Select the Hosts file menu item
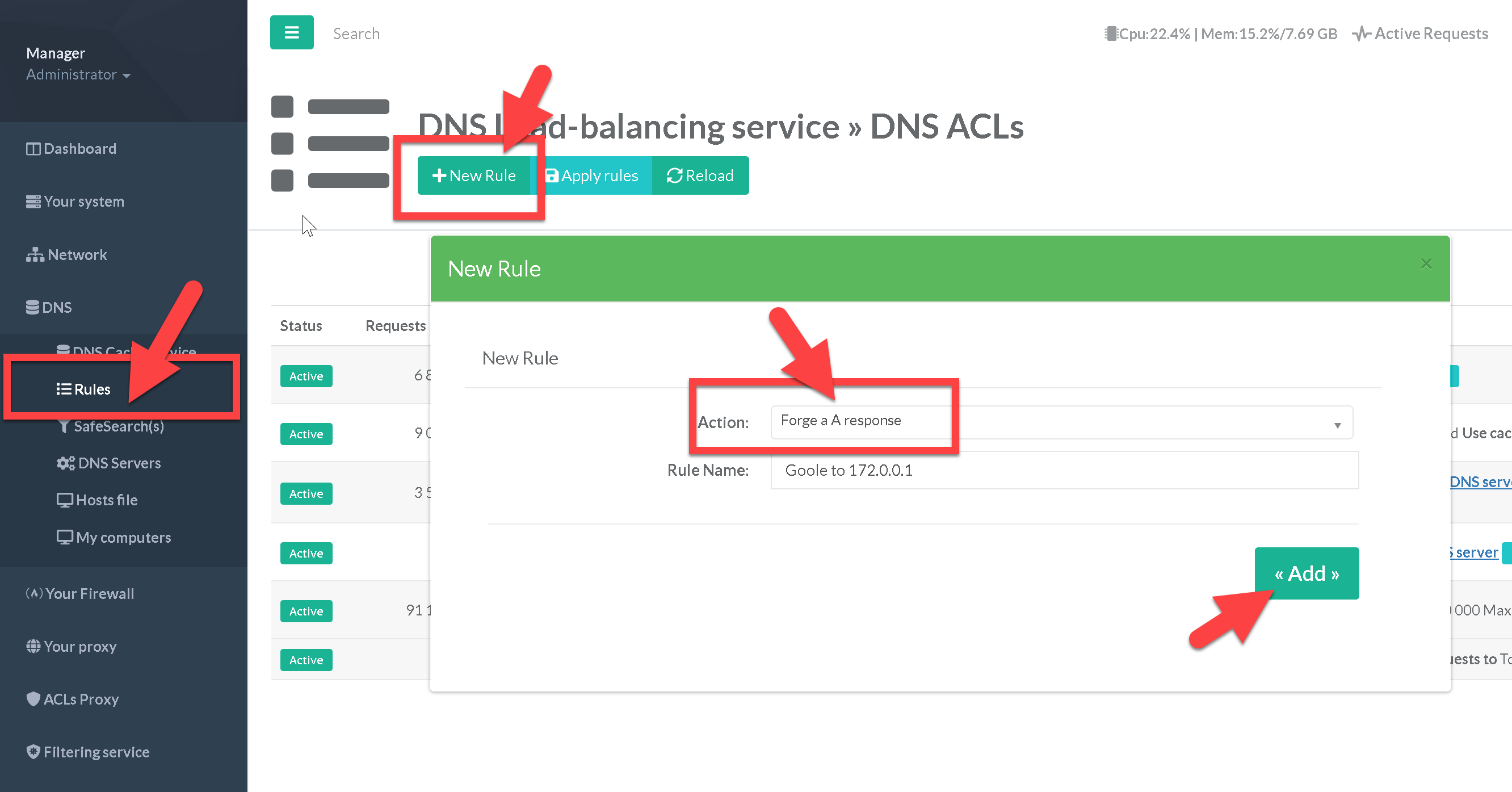This screenshot has height=792, width=1512. pyautogui.click(x=97, y=500)
